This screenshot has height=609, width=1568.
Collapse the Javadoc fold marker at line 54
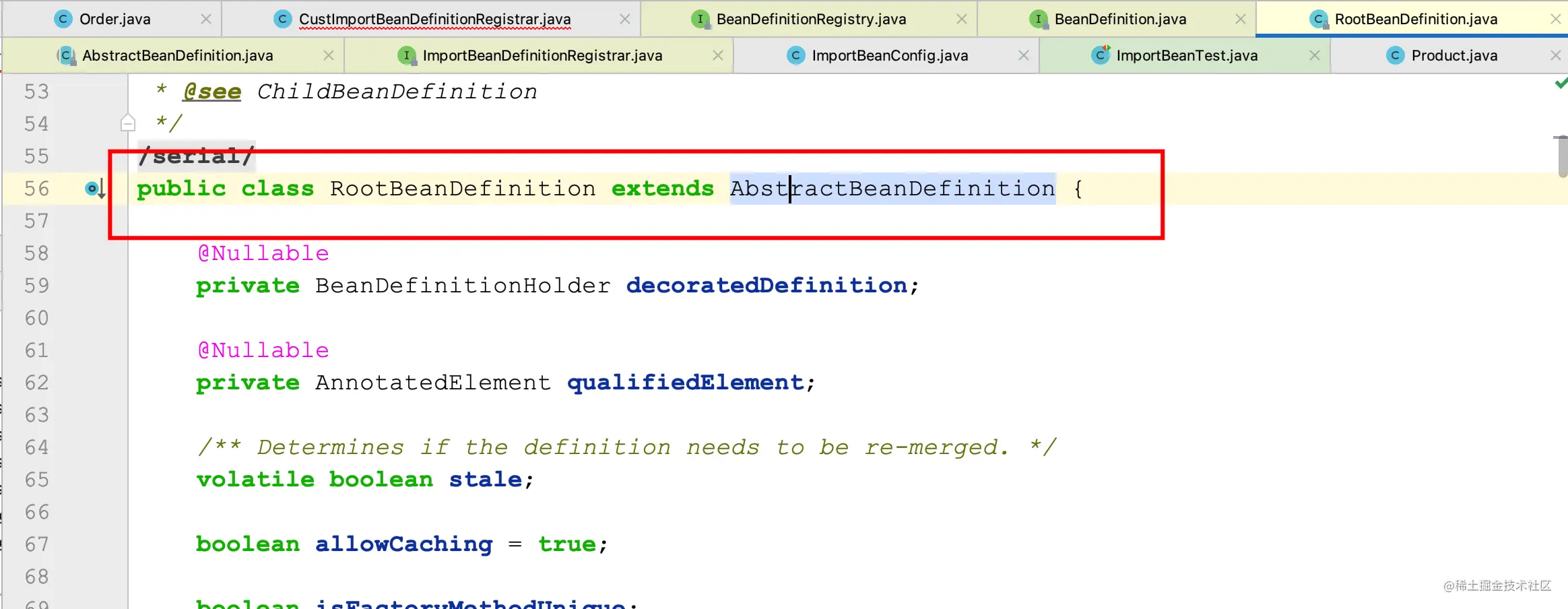tap(128, 123)
